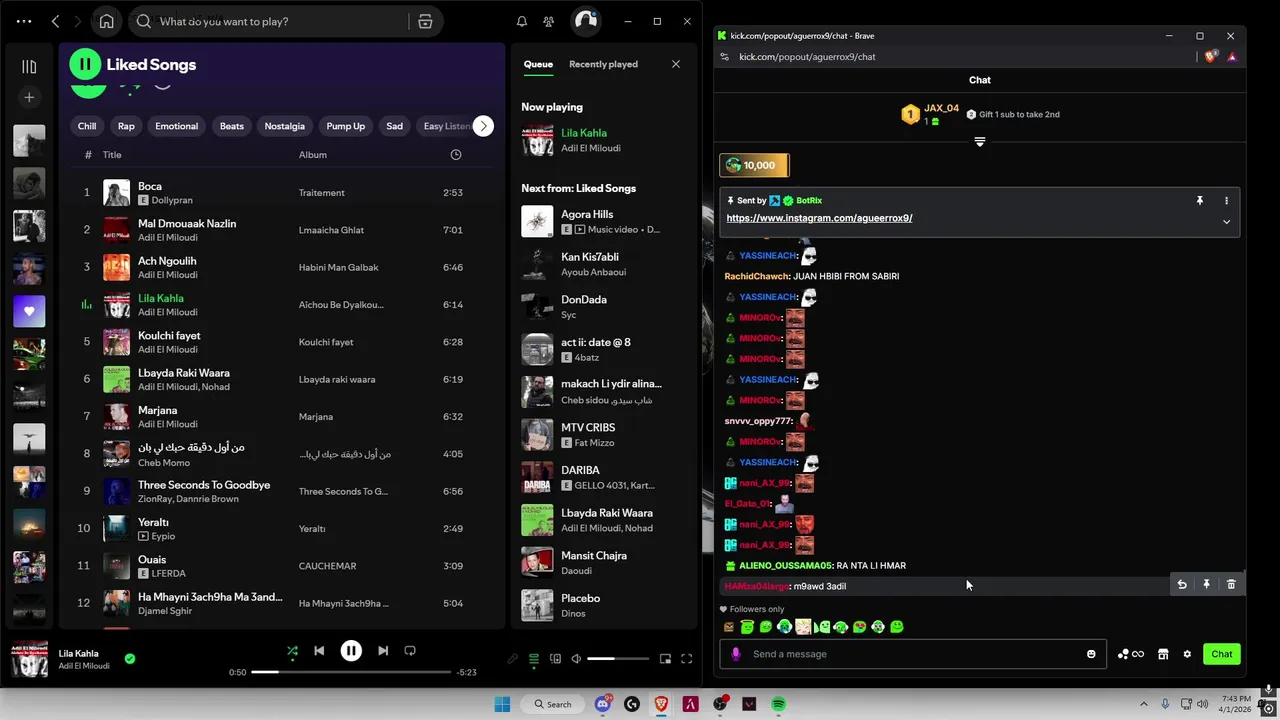1280x720 pixels.
Task: Open Spotify notifications bell
Action: (521, 21)
